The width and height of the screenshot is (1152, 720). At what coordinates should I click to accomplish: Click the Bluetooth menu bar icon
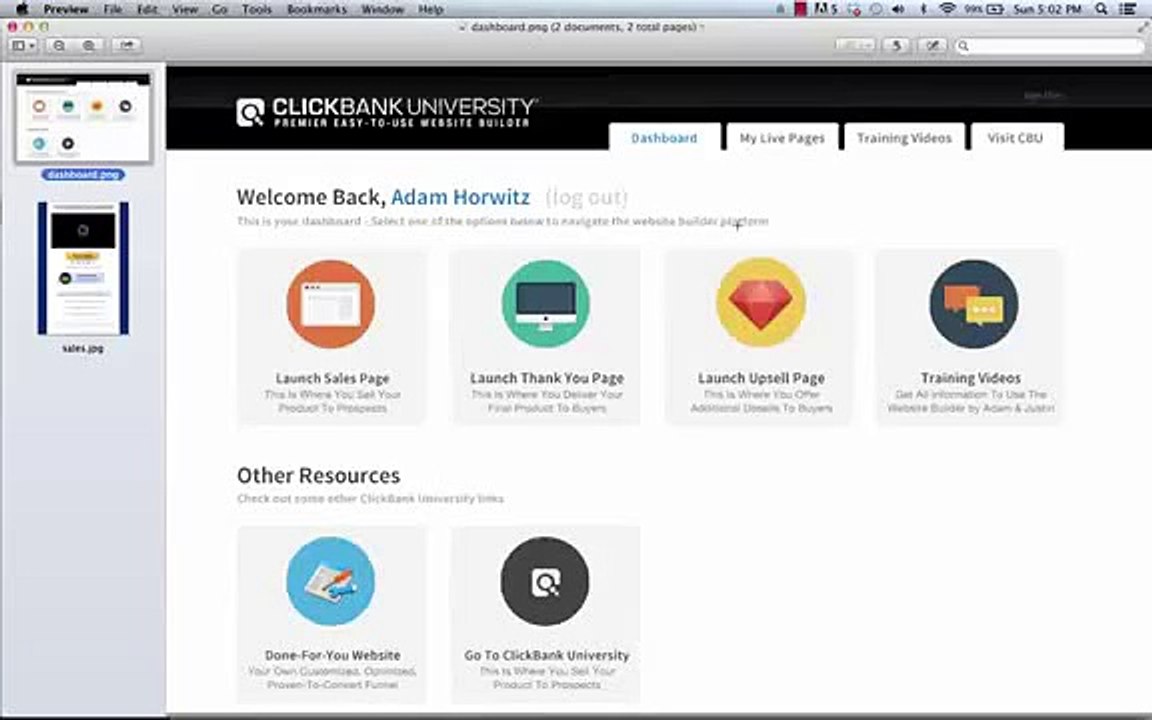[924, 9]
